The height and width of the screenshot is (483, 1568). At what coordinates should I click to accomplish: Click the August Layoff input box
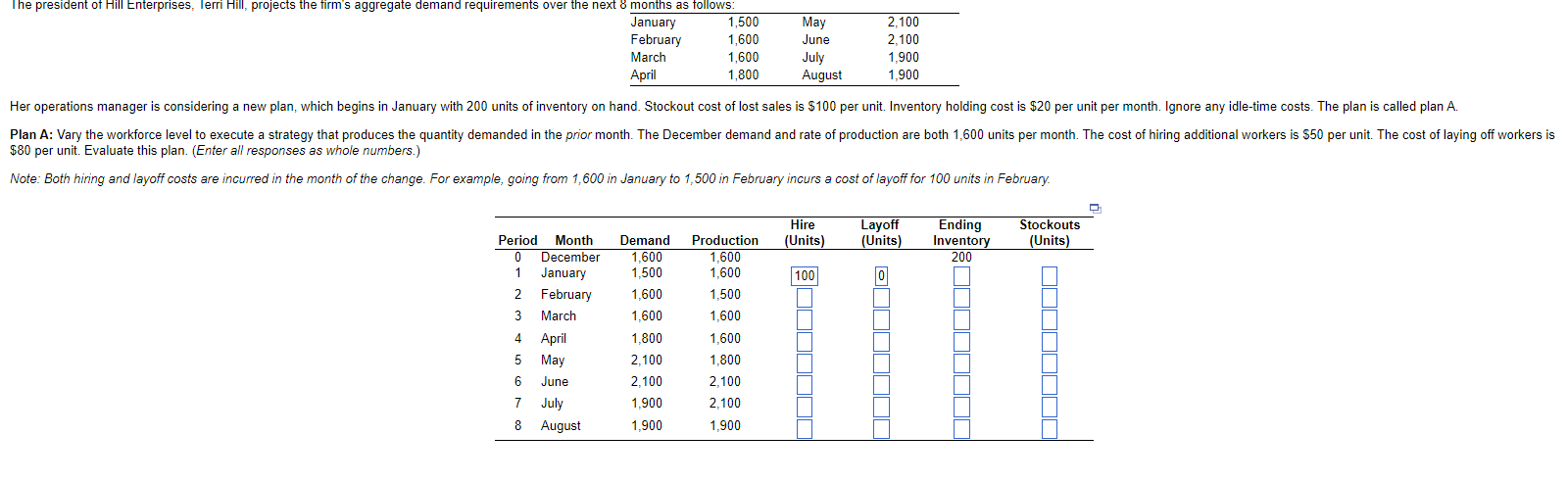881,428
